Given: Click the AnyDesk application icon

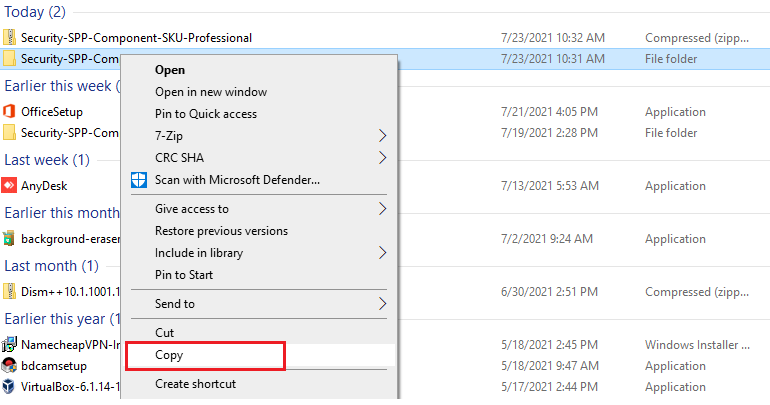Looking at the screenshot, I should (x=9, y=186).
